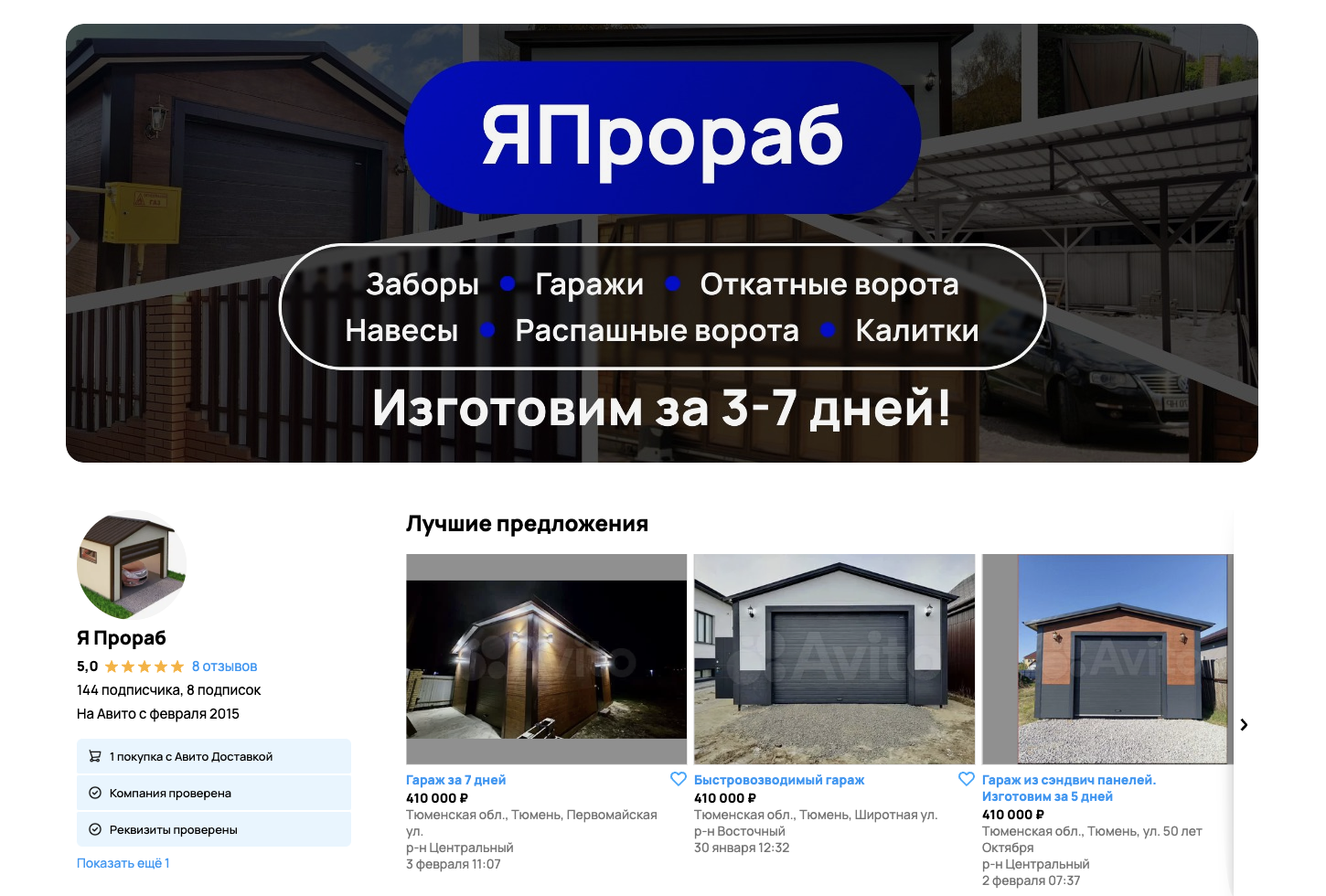The image size is (1326, 896).
Task: Open 'Быстровозводимый гараж' listing title
Action: [778, 780]
